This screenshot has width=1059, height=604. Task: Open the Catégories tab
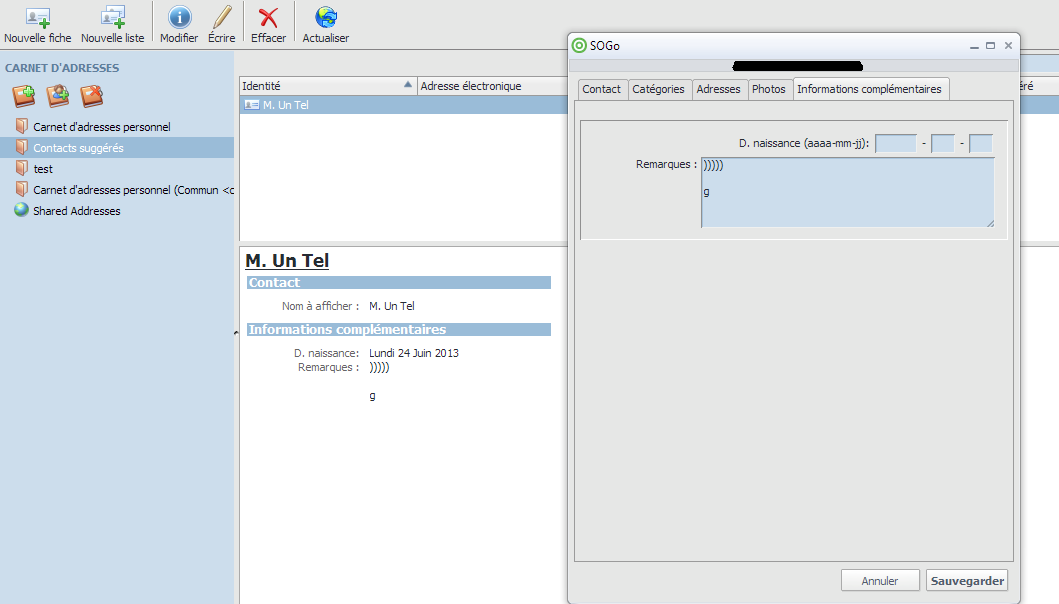(x=658, y=89)
